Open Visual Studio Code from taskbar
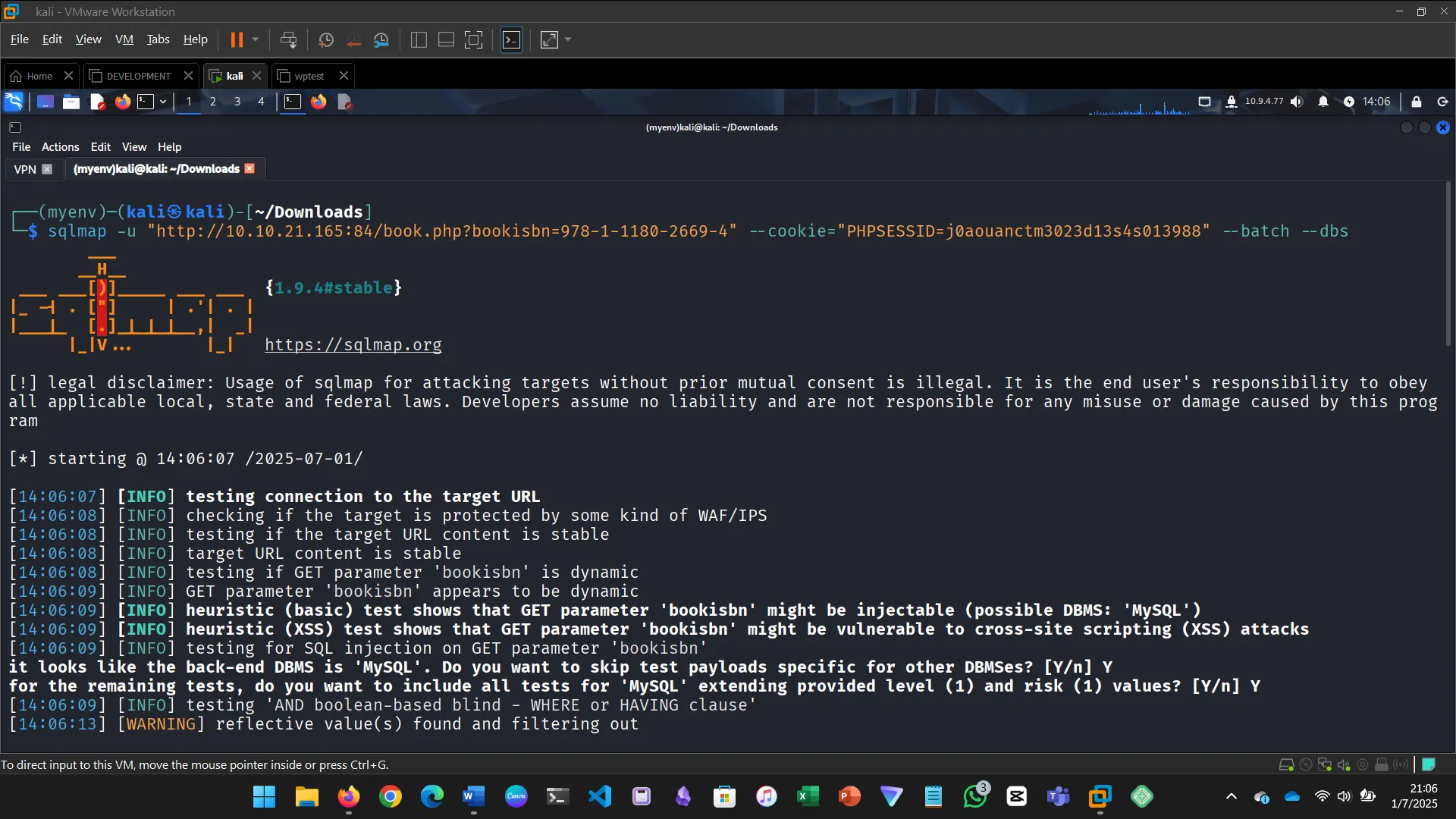This screenshot has width=1456, height=819. [599, 796]
